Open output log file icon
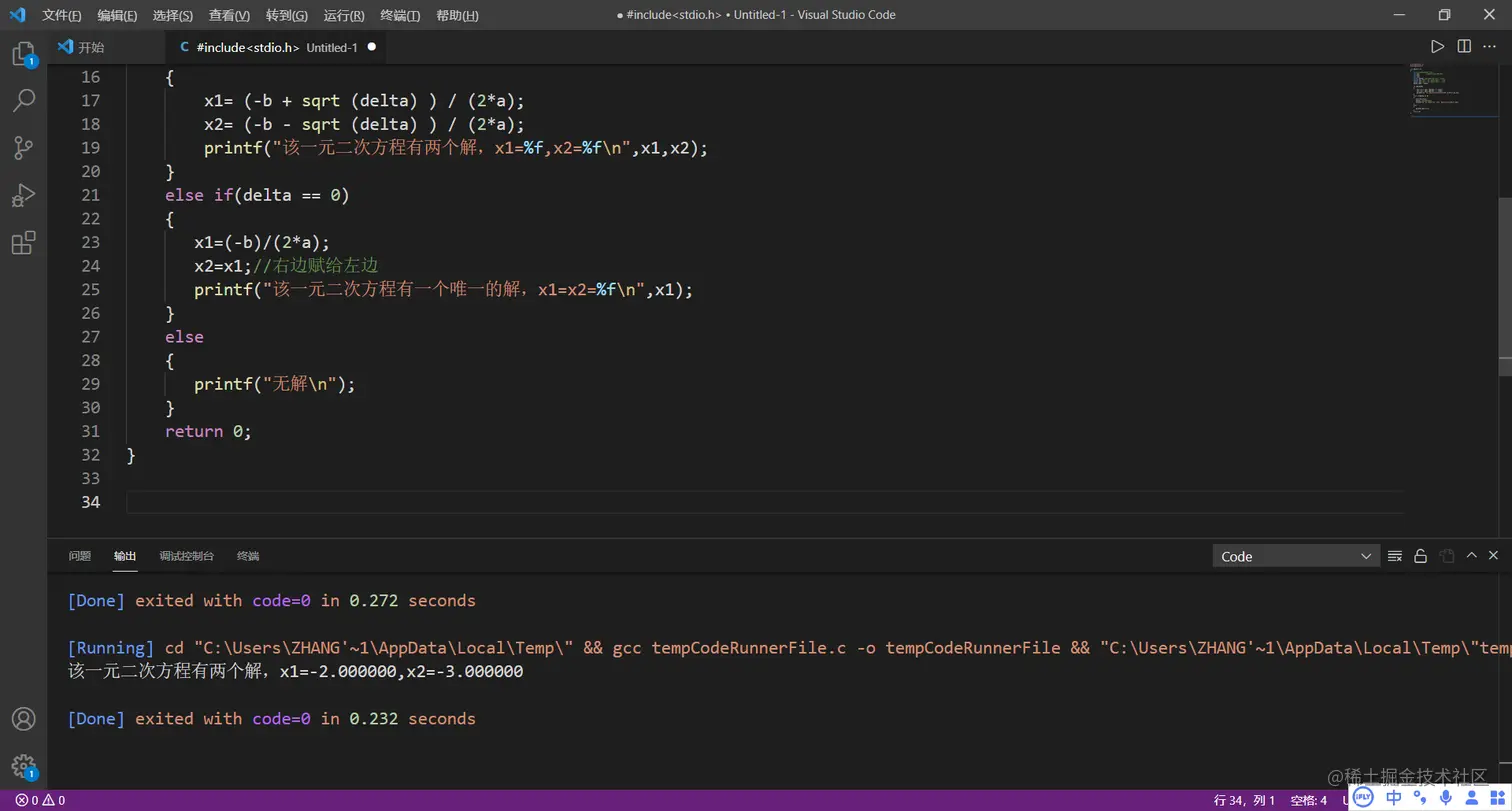 [1446, 556]
